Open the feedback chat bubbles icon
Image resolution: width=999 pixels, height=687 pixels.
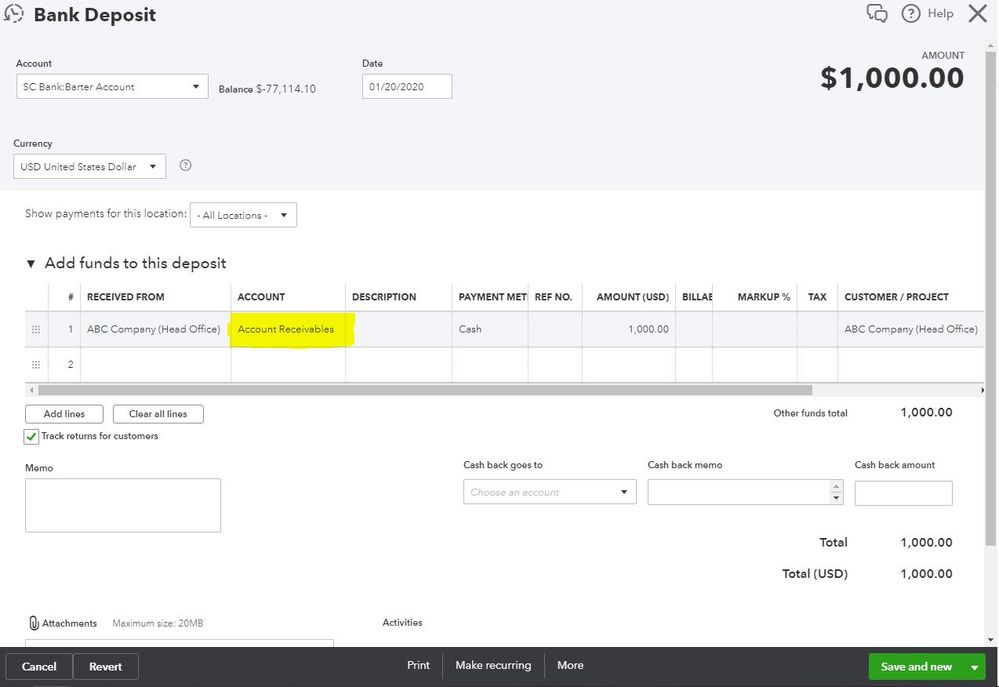click(x=877, y=13)
